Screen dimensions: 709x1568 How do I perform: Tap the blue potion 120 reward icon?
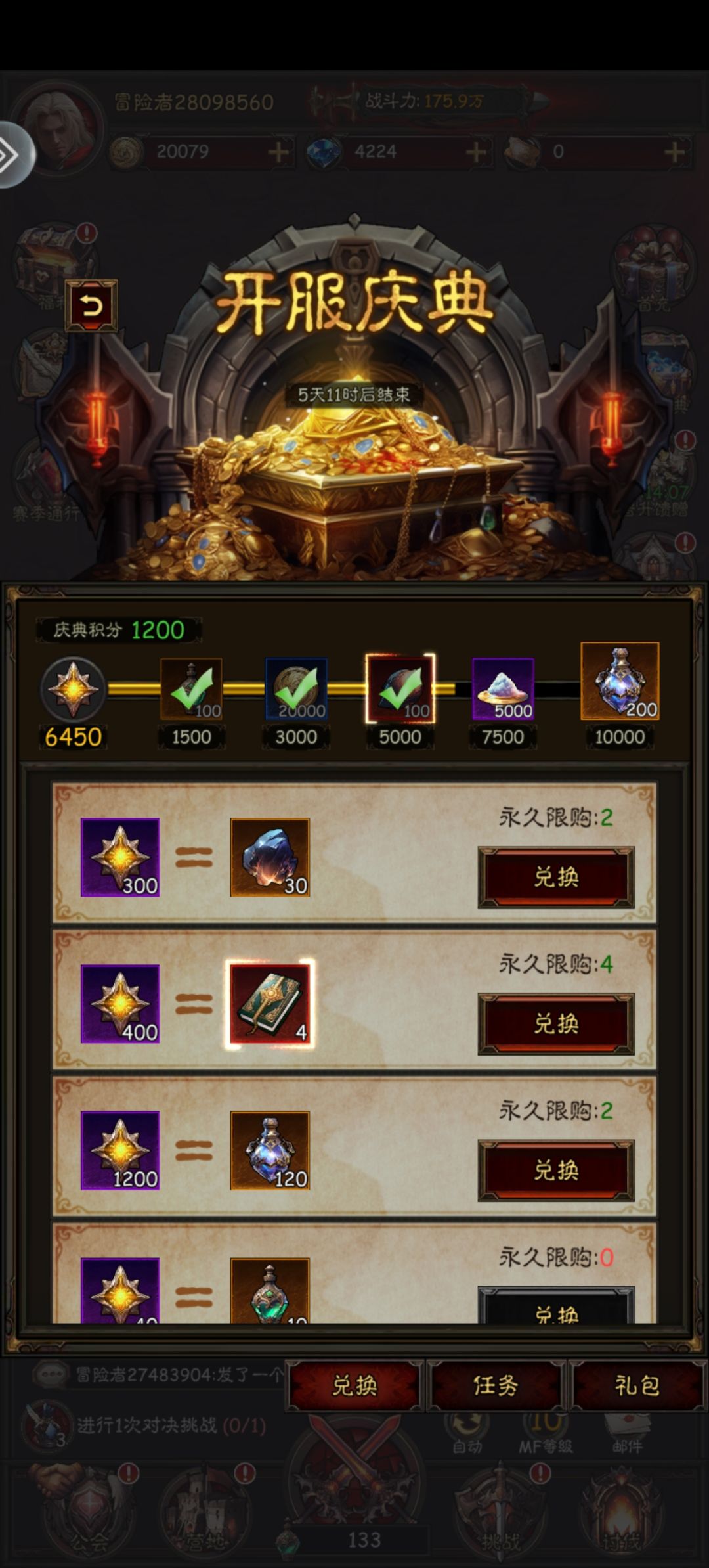pyautogui.click(x=270, y=1151)
